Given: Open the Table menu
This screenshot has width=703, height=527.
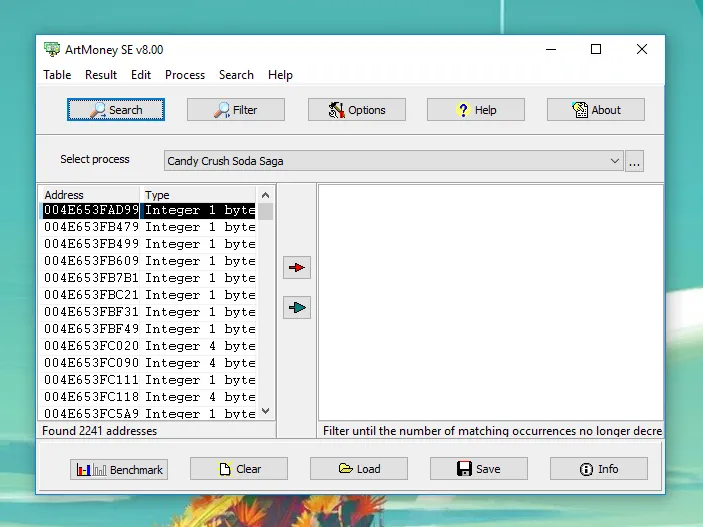Looking at the screenshot, I should 57,75.
